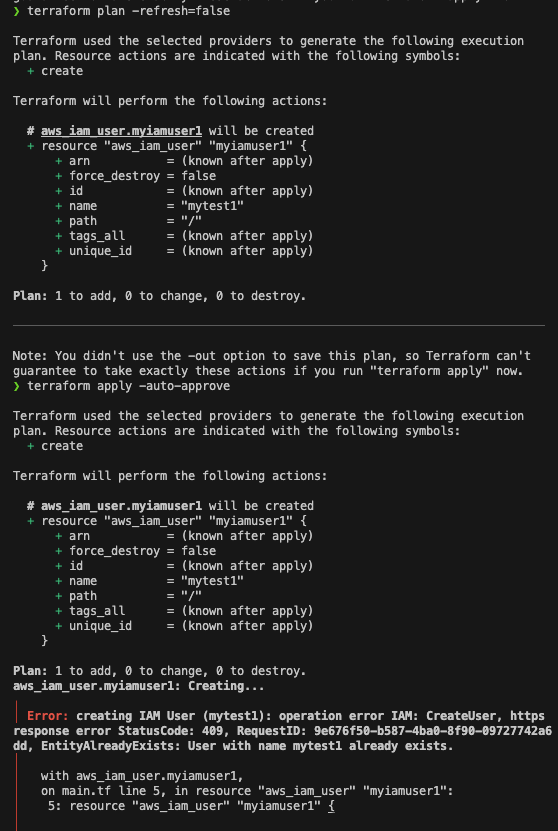The width and height of the screenshot is (558, 831).
Task: Click the underlined opening brace after "myiamuser1"
Action: click(331, 806)
